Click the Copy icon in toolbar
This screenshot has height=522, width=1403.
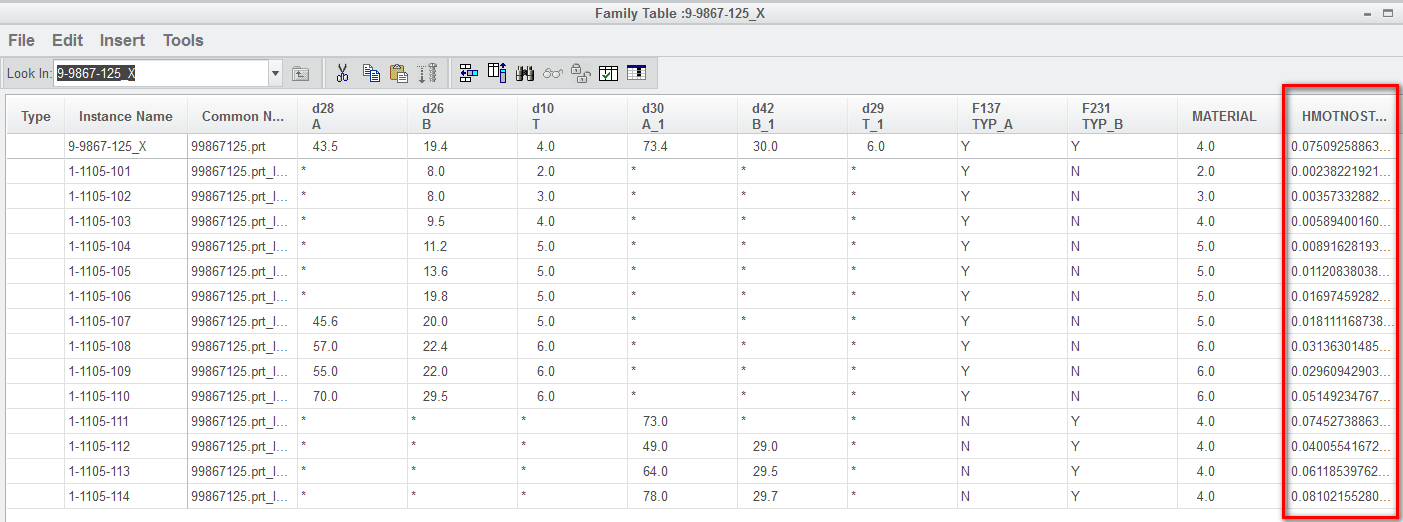coord(371,73)
